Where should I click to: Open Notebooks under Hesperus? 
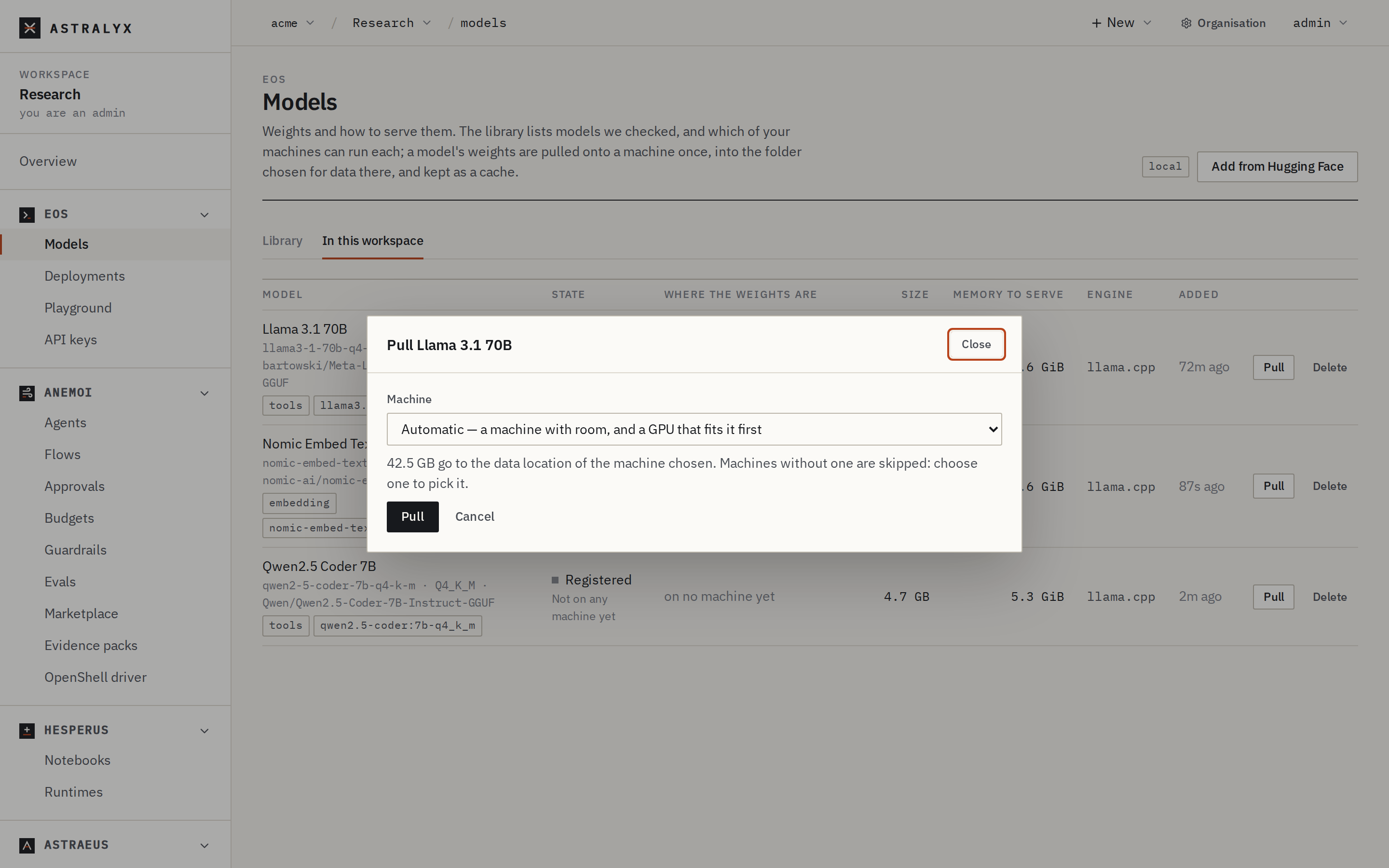(78, 760)
